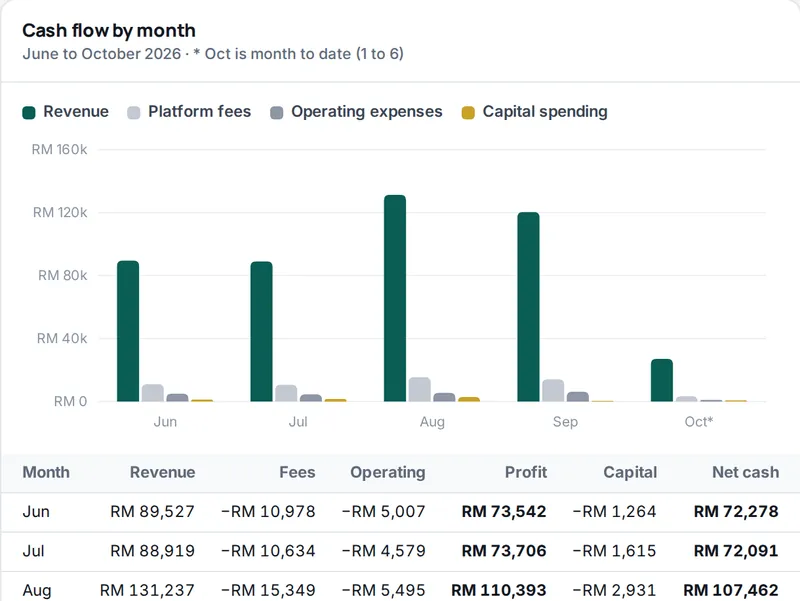Click the RM 80k axis label

(x=62, y=276)
